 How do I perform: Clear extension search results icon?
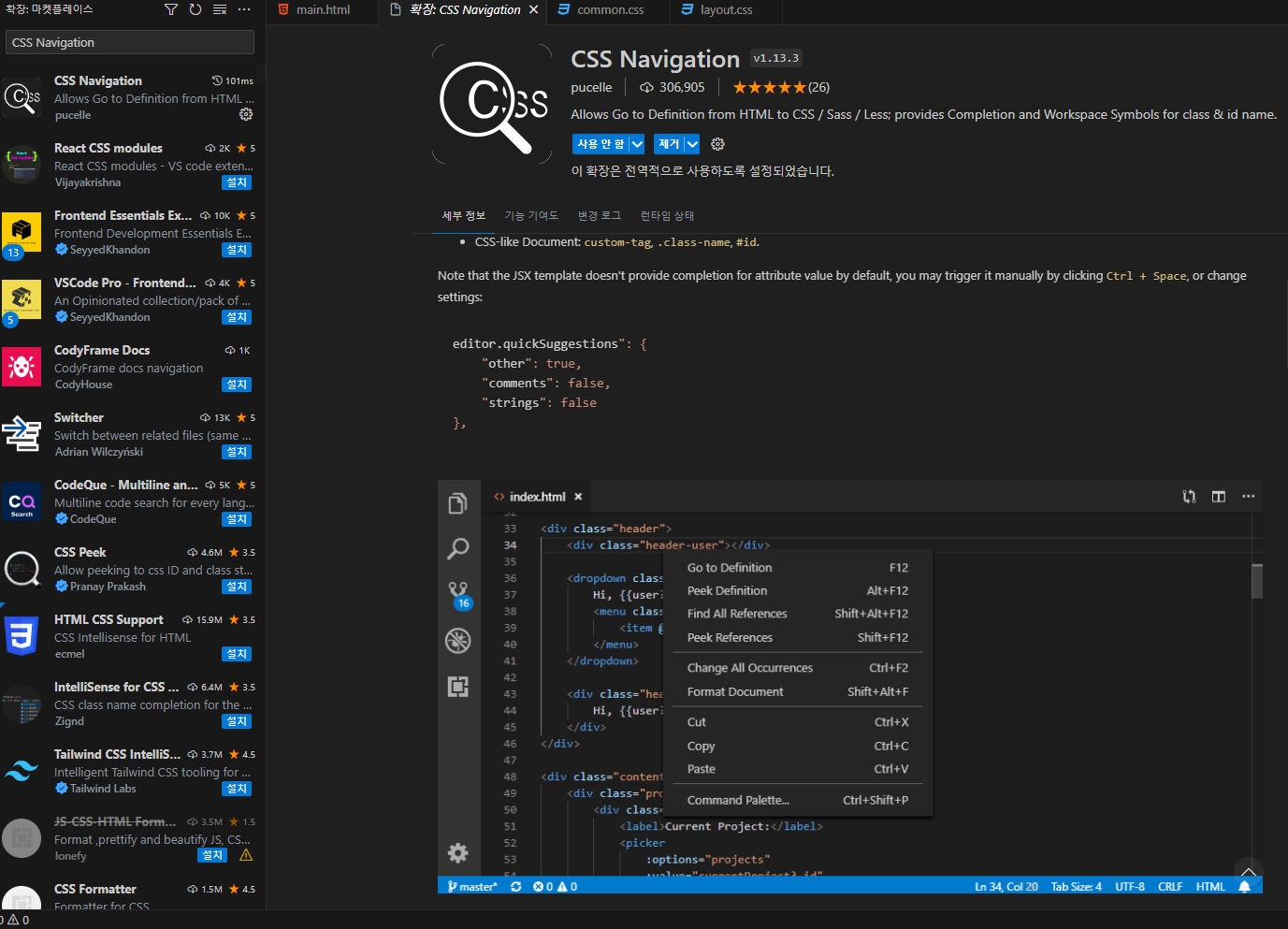220,9
